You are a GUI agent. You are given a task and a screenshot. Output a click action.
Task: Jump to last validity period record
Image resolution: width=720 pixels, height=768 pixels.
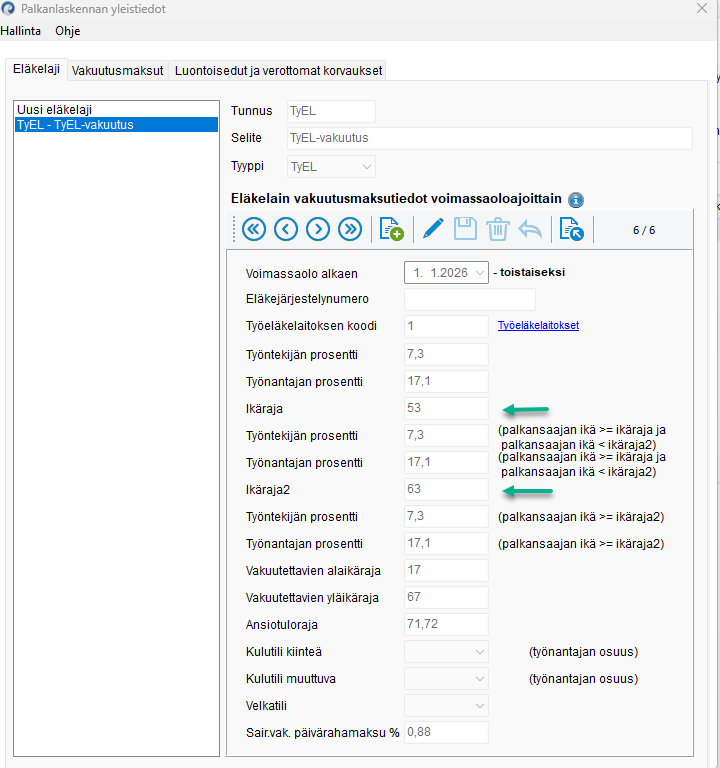[350, 229]
